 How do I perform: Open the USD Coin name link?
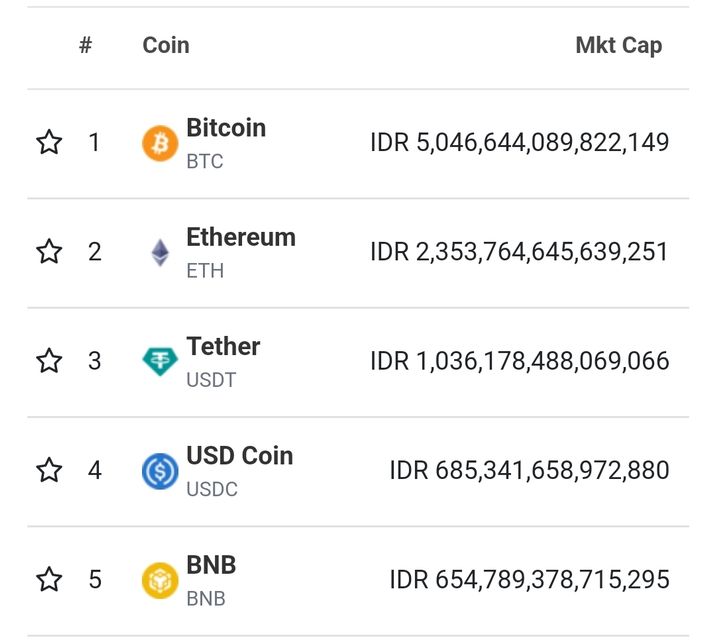click(240, 455)
